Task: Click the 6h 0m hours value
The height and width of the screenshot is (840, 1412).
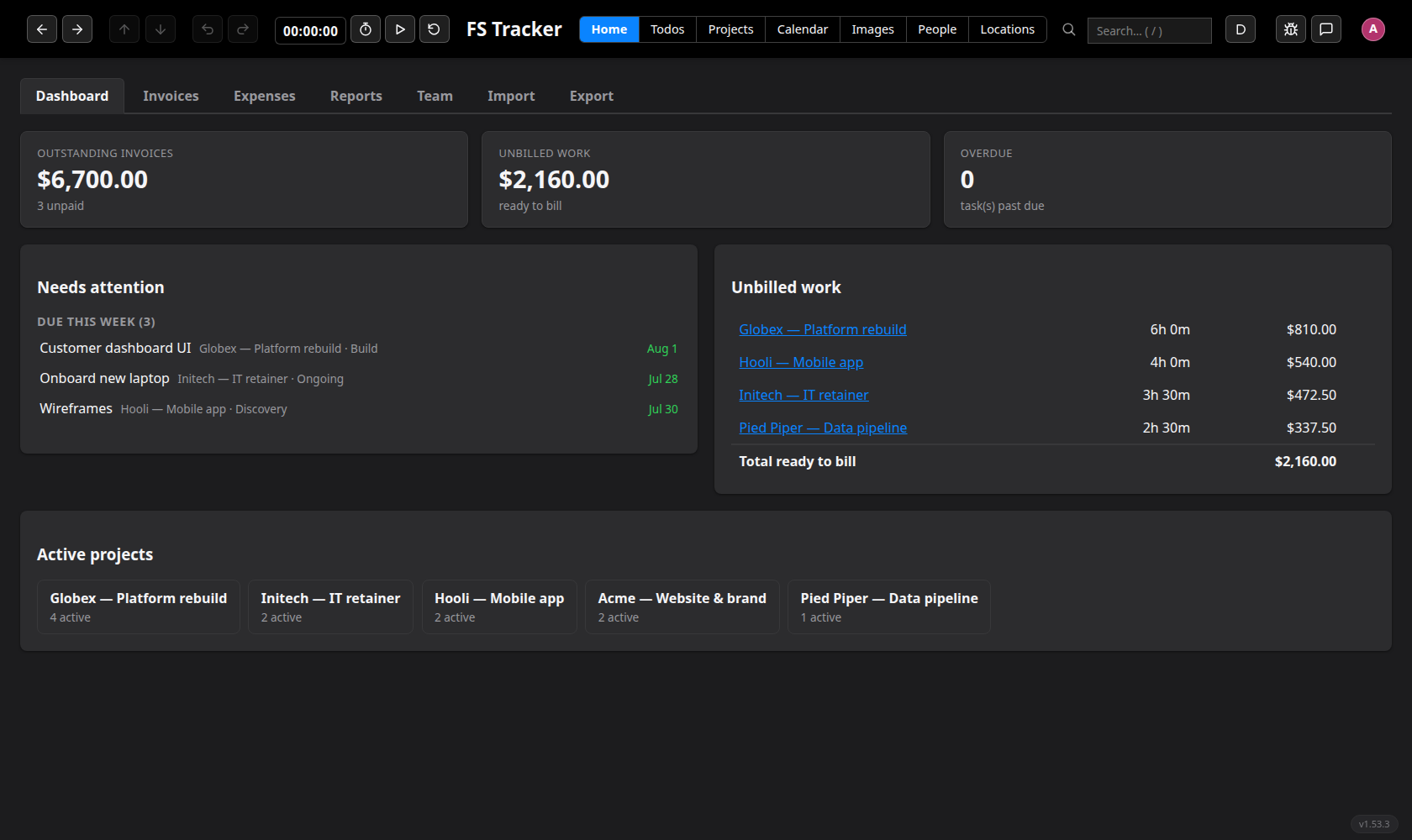Action: pos(1170,329)
